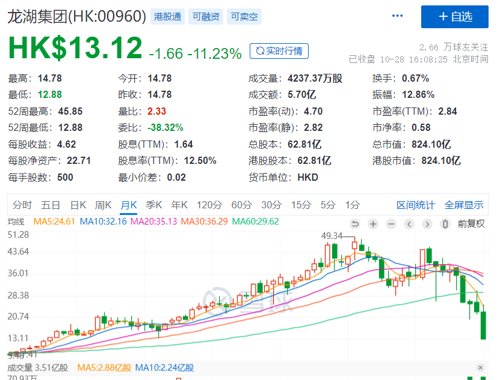This screenshot has height=380, width=500.
Task: Open 全屏显示 fullscreen chart
Action: (464, 205)
